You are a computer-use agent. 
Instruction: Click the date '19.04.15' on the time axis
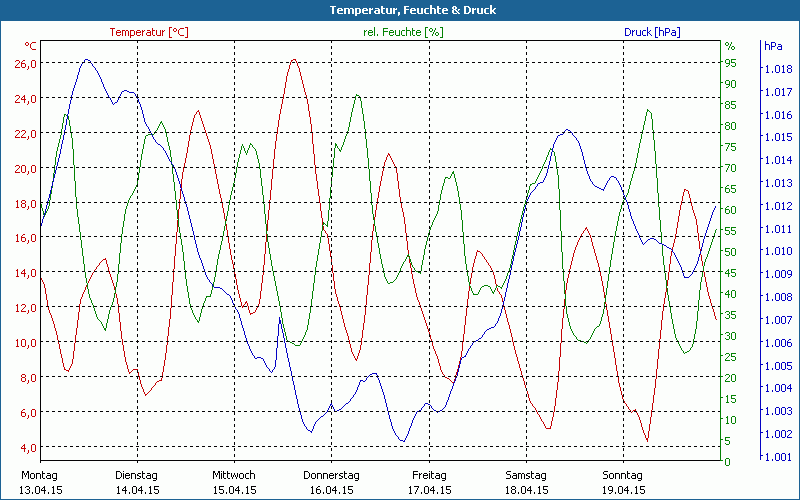pyautogui.click(x=623, y=490)
